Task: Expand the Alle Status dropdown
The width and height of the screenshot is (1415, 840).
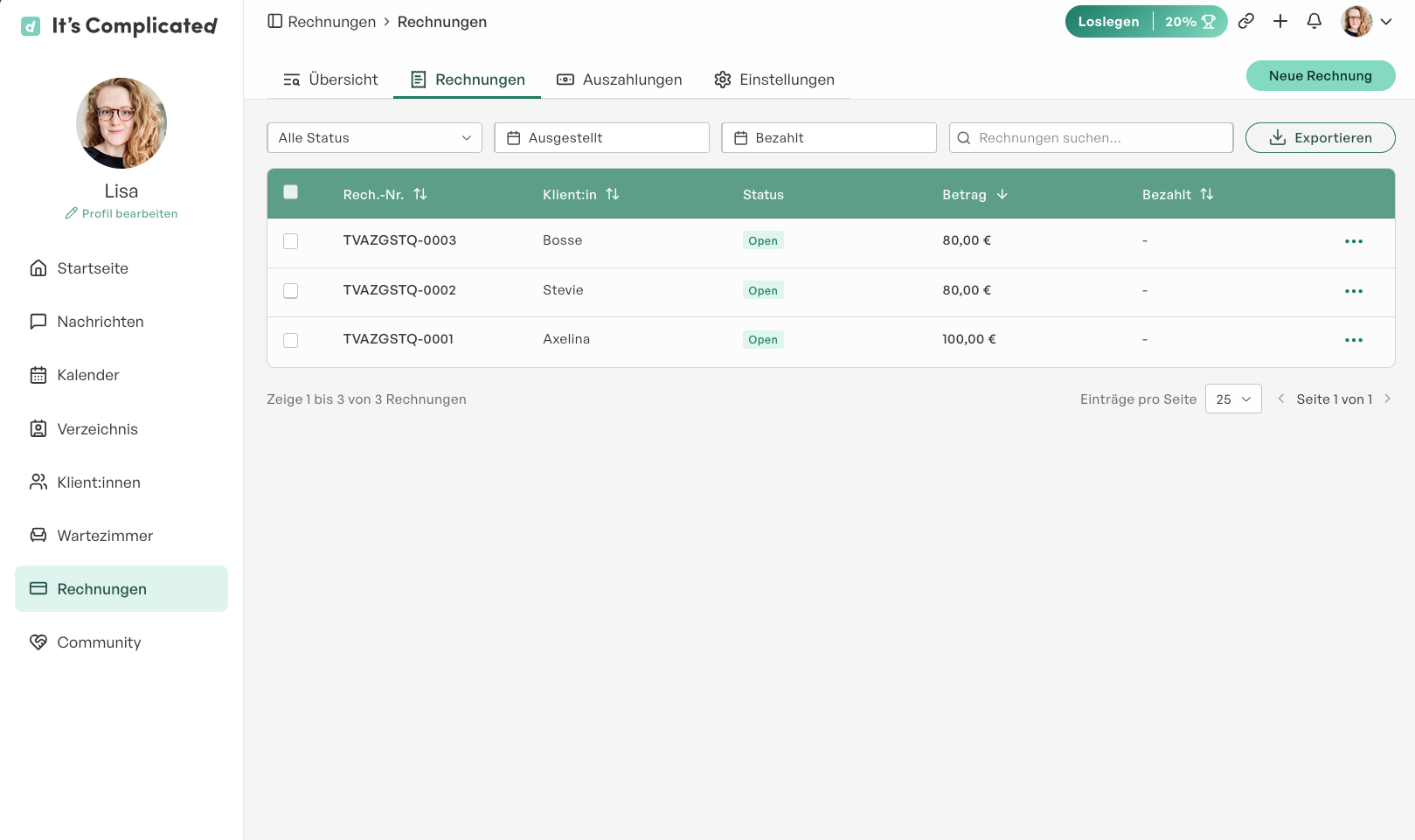Action: pyautogui.click(x=375, y=138)
